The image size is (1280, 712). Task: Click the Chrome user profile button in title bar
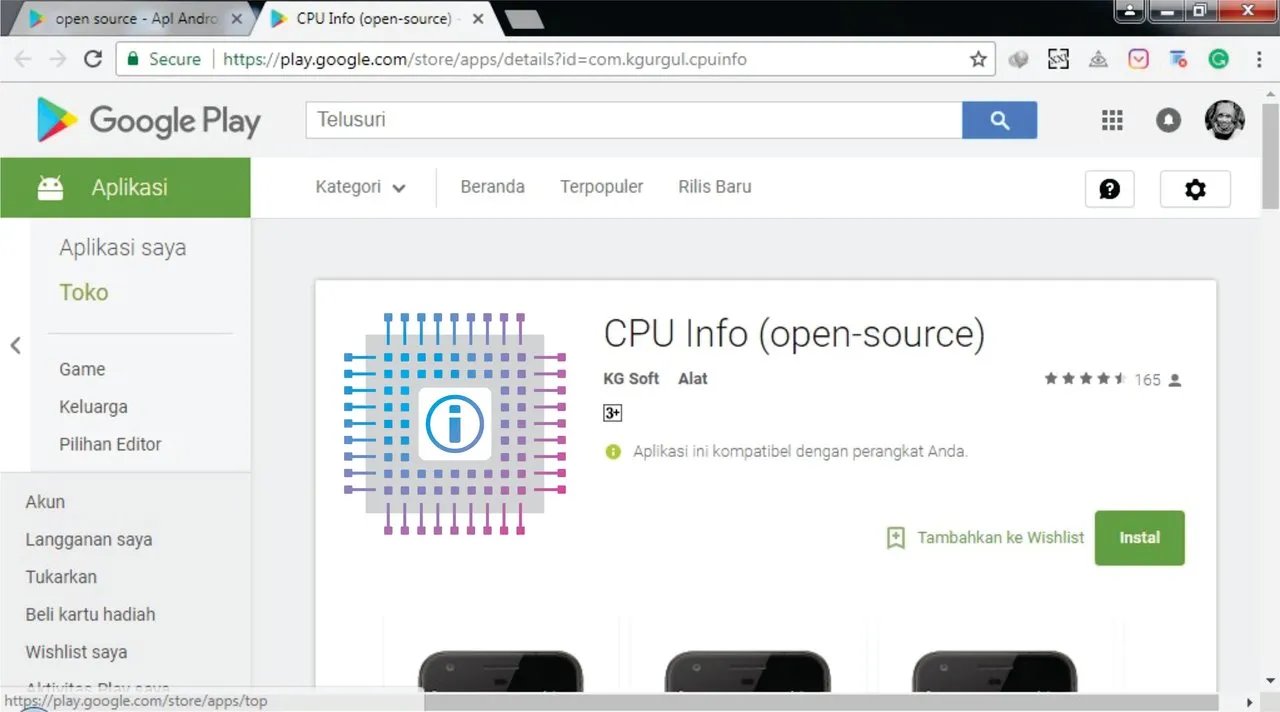coord(1130,11)
